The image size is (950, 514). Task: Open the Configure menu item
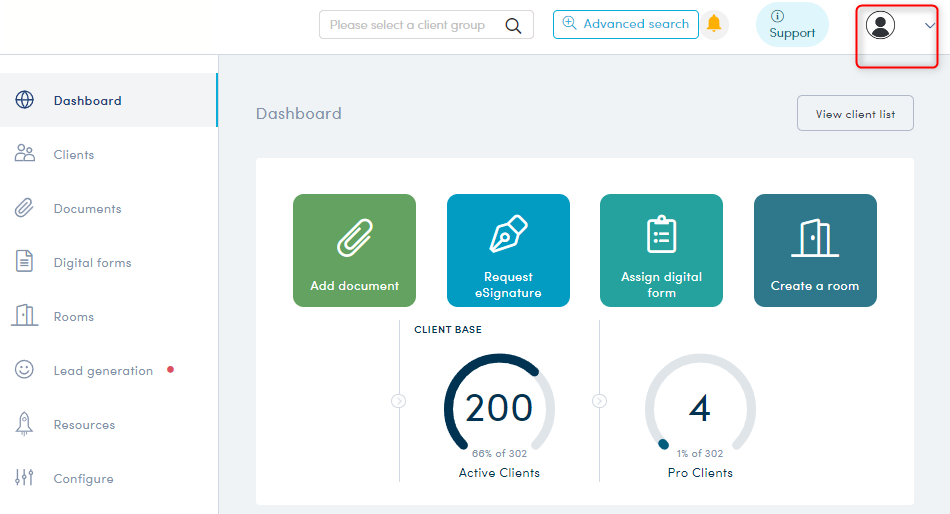pyautogui.click(x=108, y=478)
